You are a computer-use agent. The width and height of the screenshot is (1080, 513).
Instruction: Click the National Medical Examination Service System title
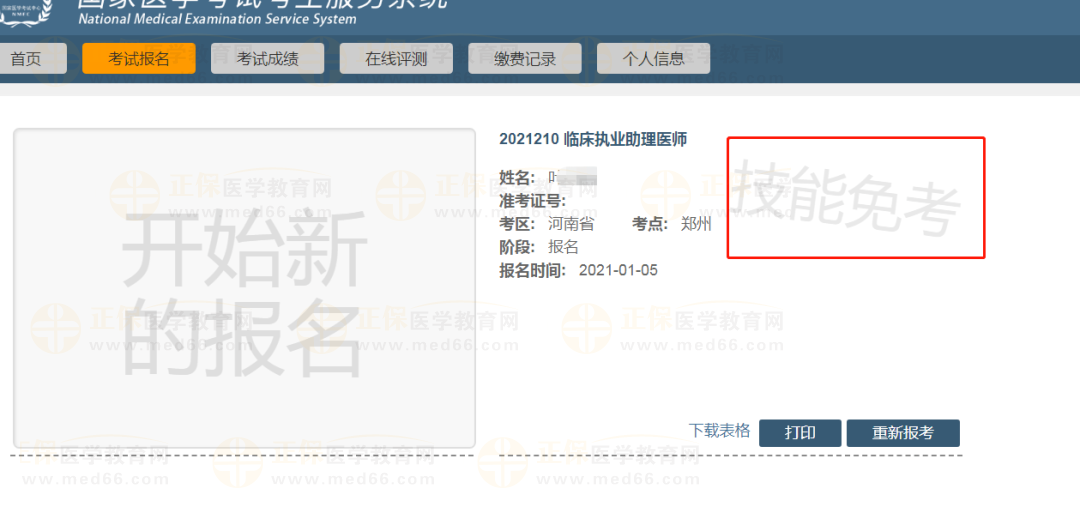coord(216,18)
